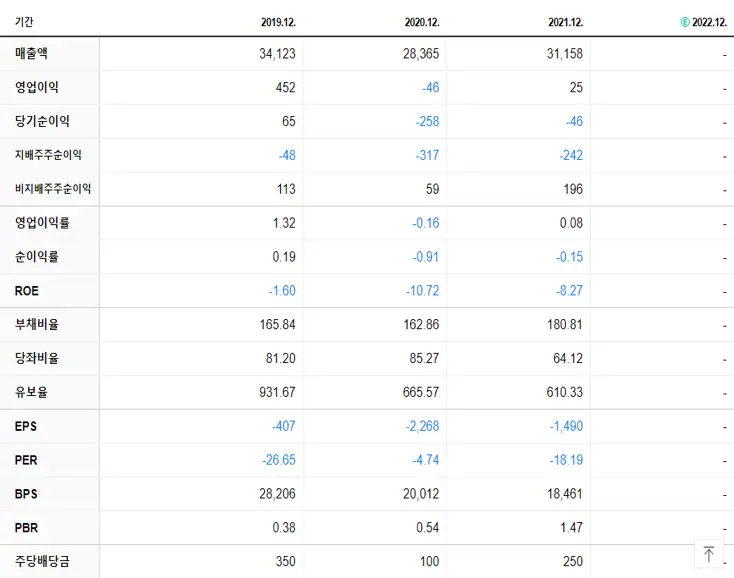
Task: Select the 1.47 PBR value
Action: (572, 528)
